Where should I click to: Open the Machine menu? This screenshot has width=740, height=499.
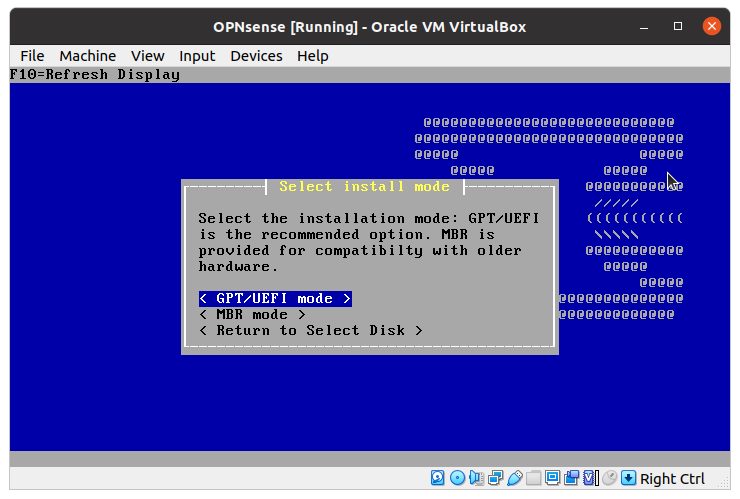click(x=88, y=56)
